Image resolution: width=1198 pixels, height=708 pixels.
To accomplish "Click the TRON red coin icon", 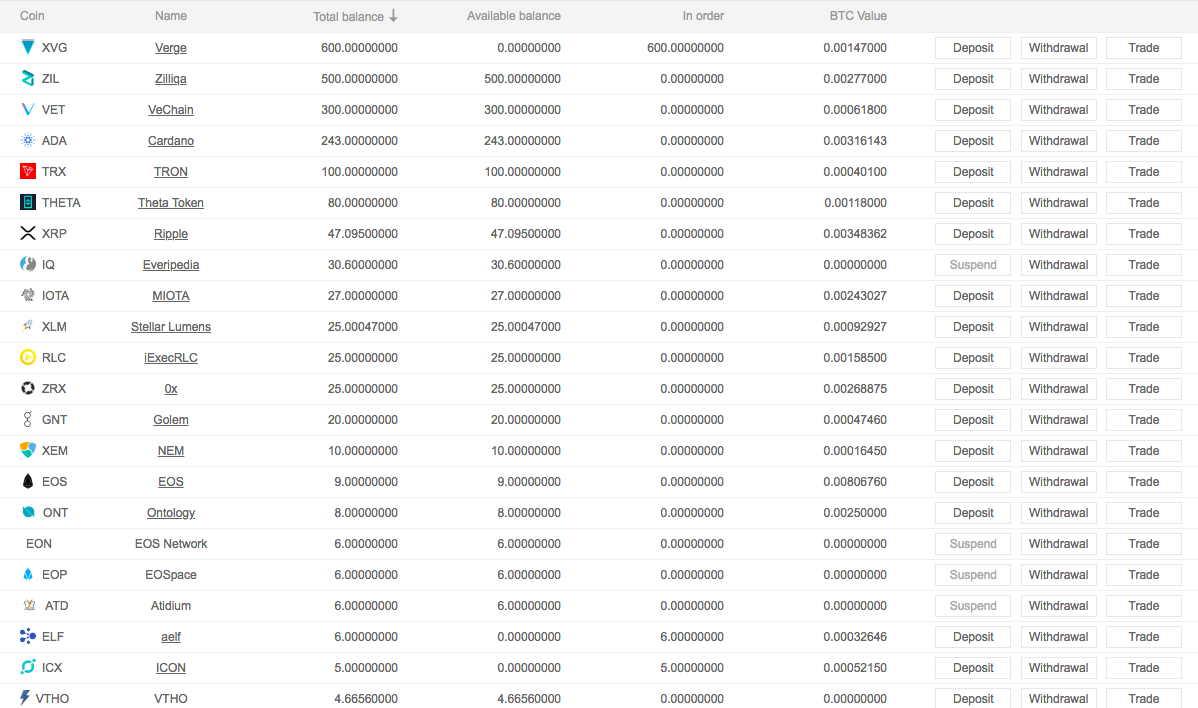I will pos(28,171).
